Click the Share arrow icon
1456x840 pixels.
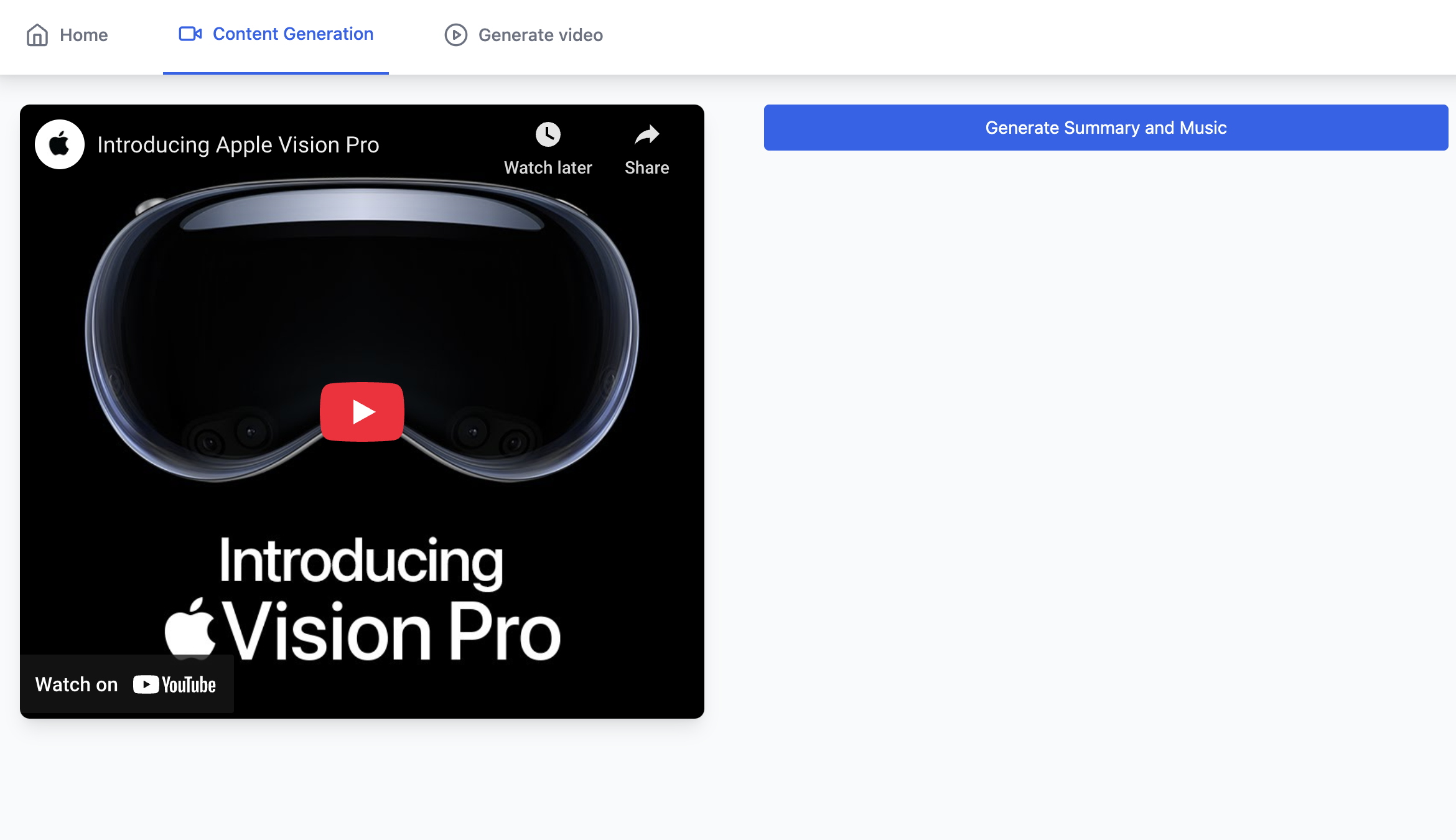646,134
